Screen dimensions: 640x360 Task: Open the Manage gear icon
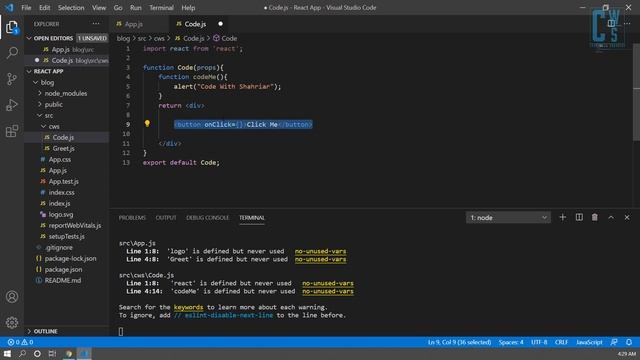pos(12,322)
